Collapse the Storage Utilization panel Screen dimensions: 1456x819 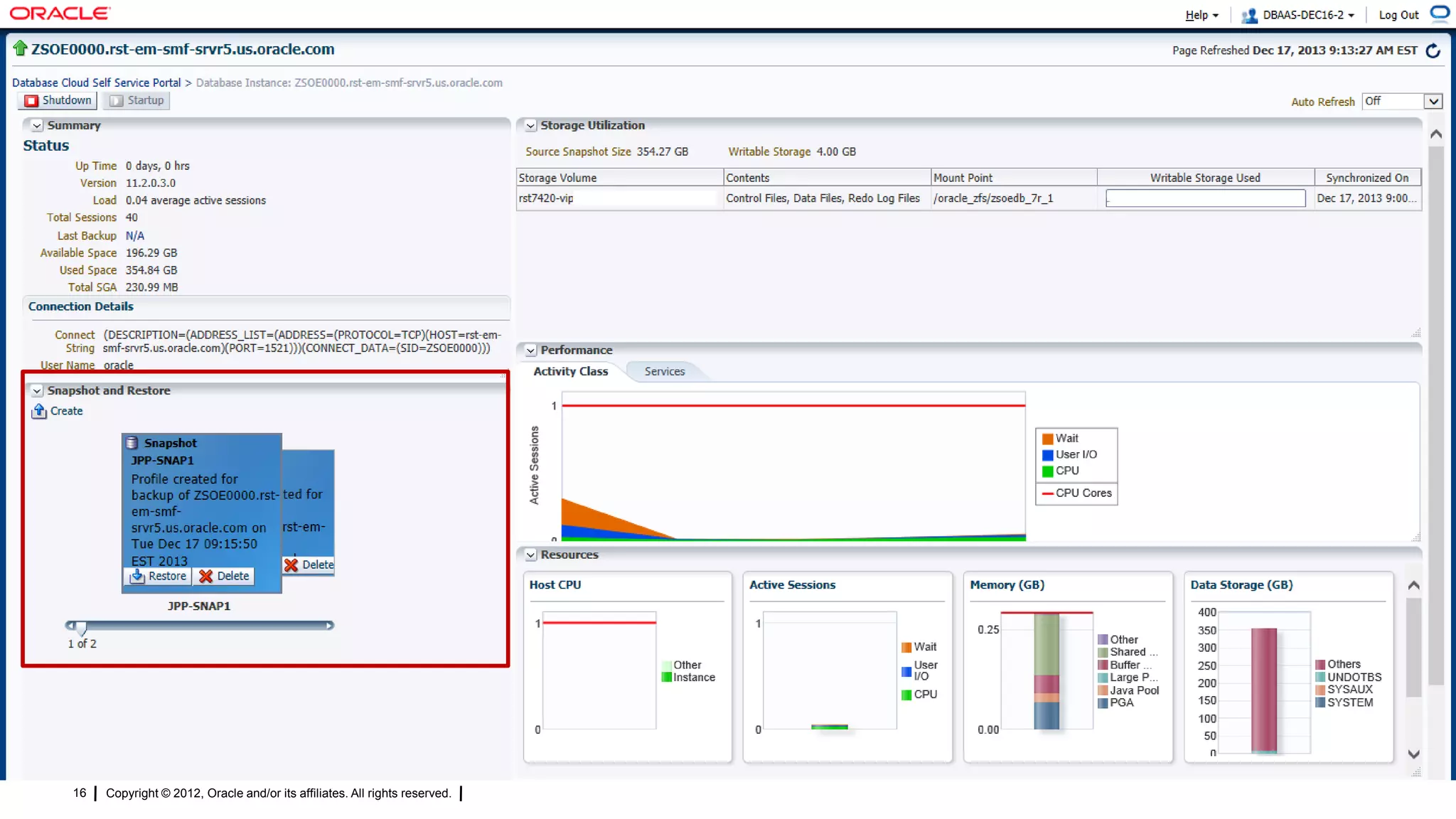pos(530,126)
